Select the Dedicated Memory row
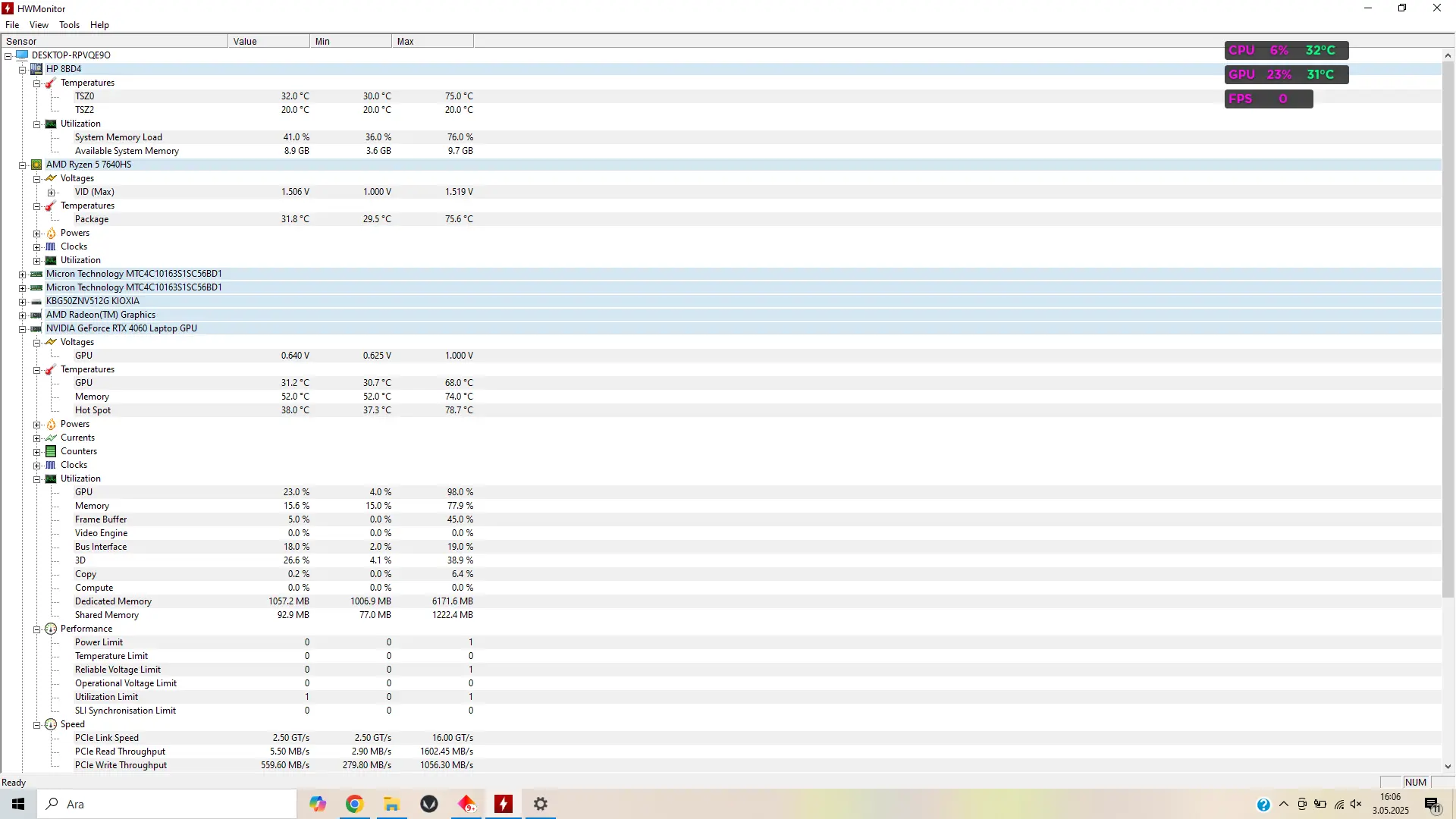 720,601
